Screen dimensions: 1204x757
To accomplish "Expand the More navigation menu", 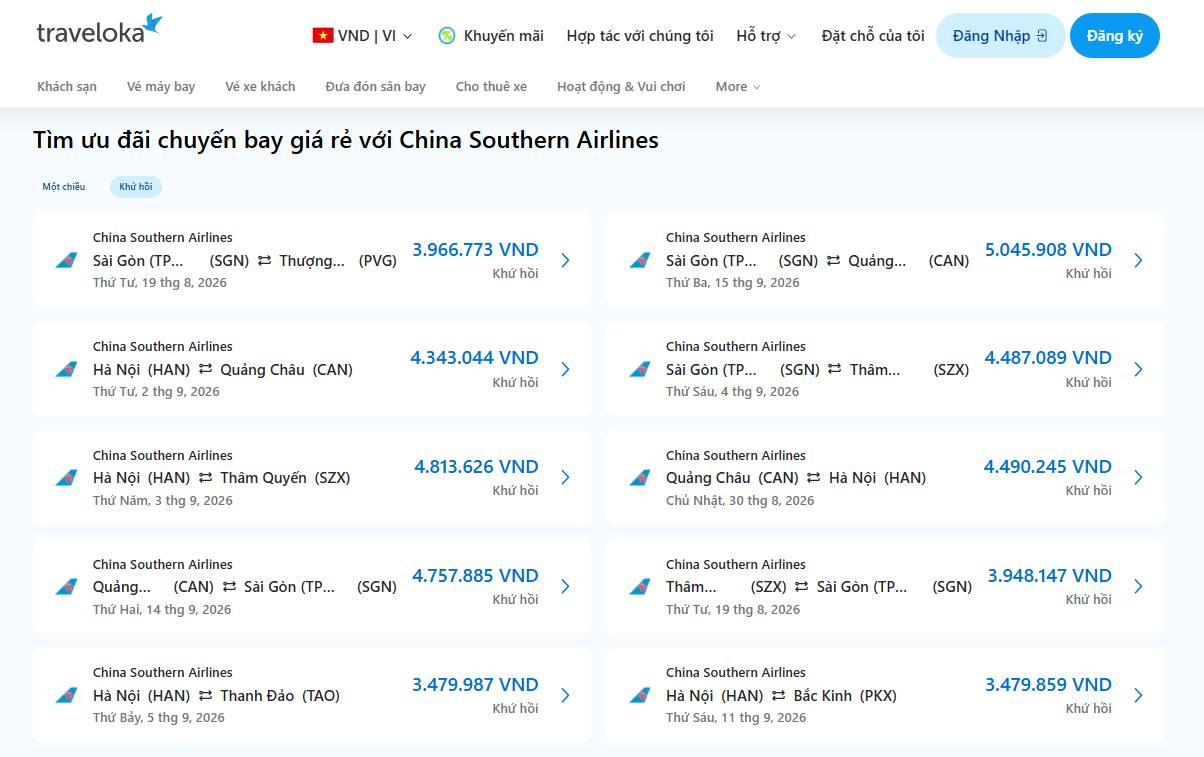I will click(x=738, y=87).
